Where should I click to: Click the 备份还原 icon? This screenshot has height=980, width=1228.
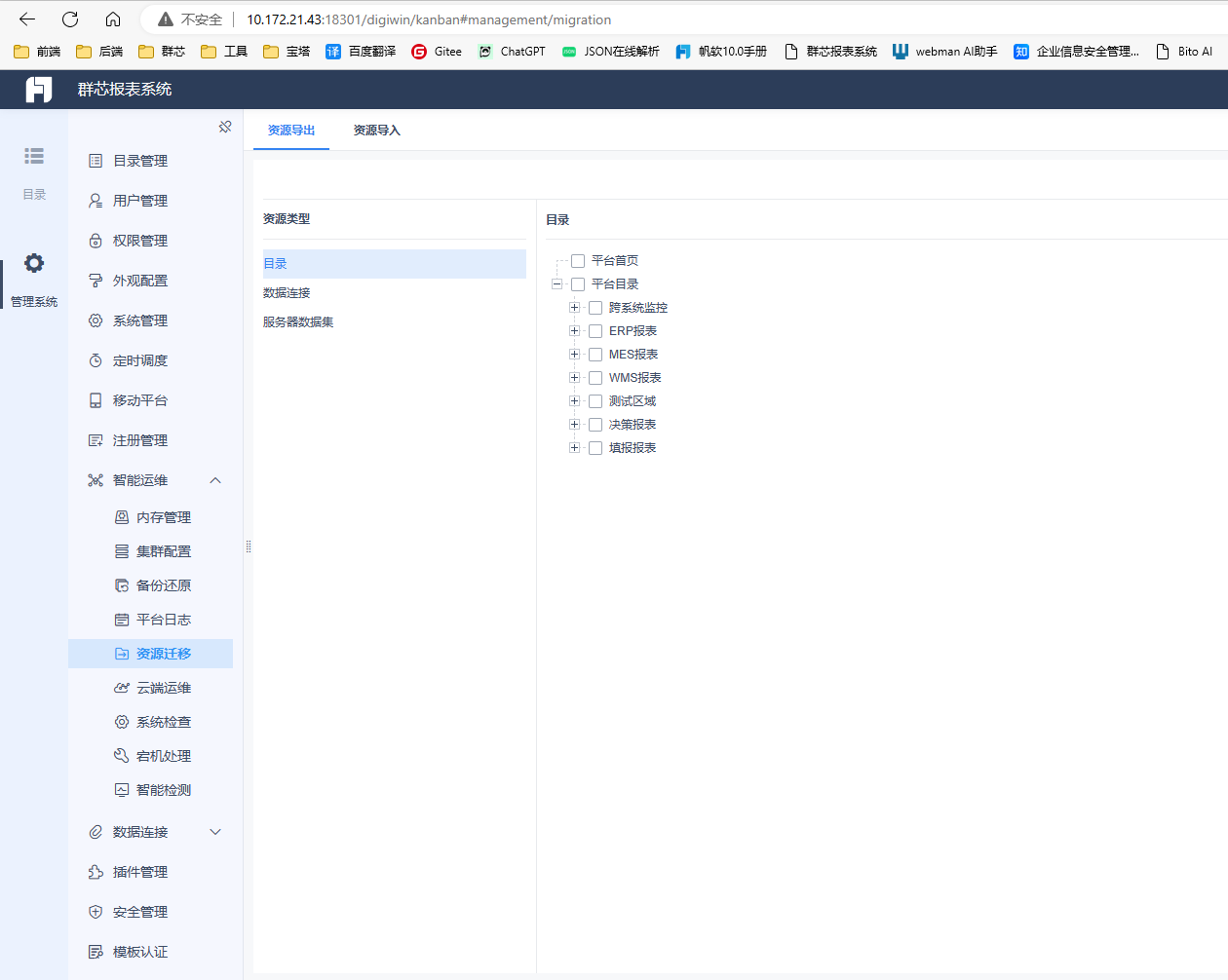(122, 585)
